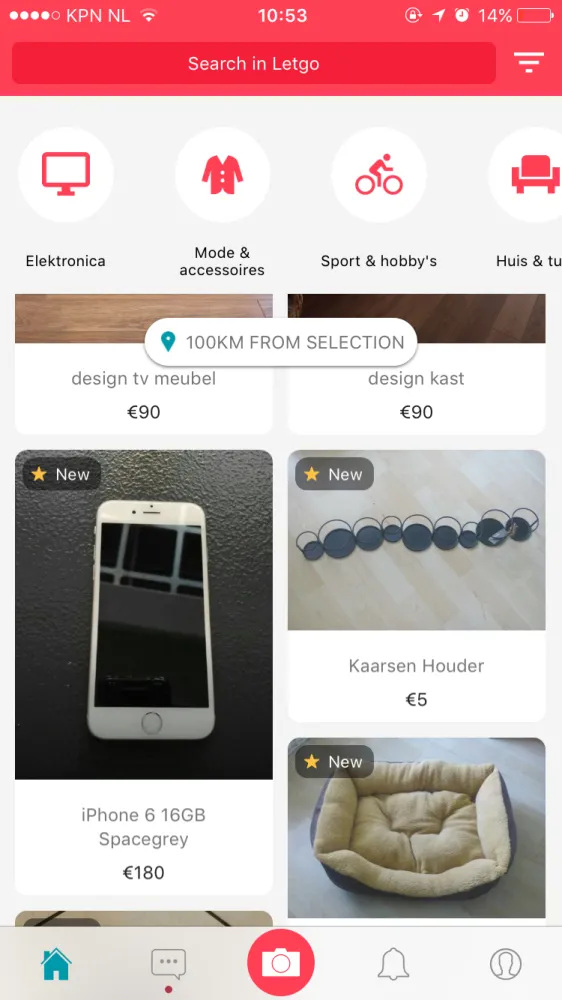Open the 100KM FROM SELECTION location pill

(281, 342)
